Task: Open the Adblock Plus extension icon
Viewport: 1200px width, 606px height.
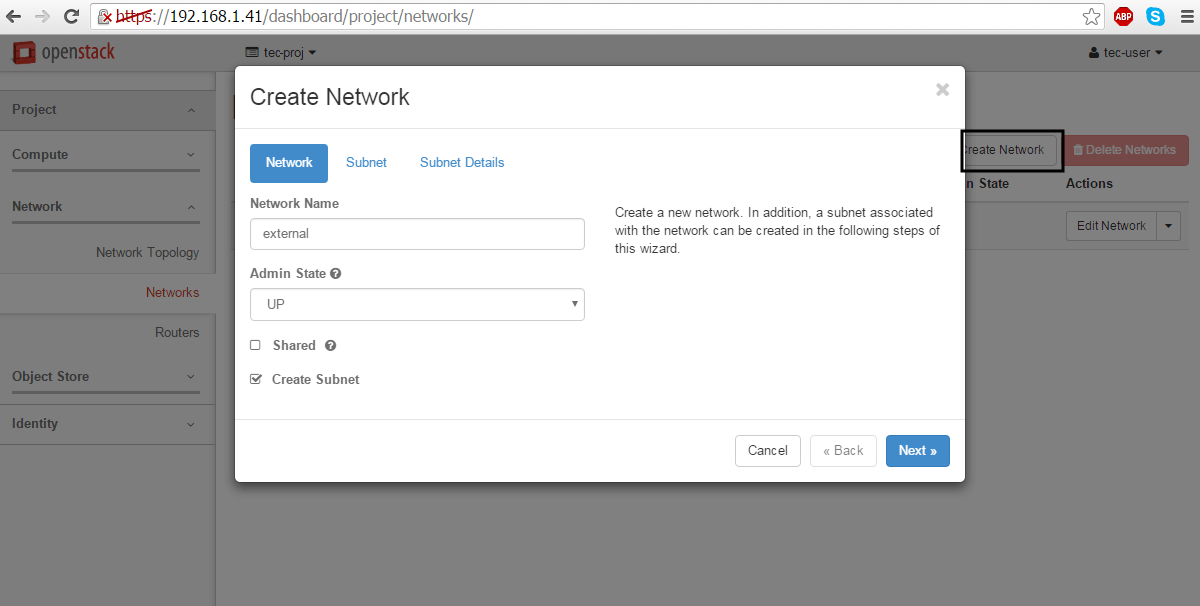Action: [1123, 16]
